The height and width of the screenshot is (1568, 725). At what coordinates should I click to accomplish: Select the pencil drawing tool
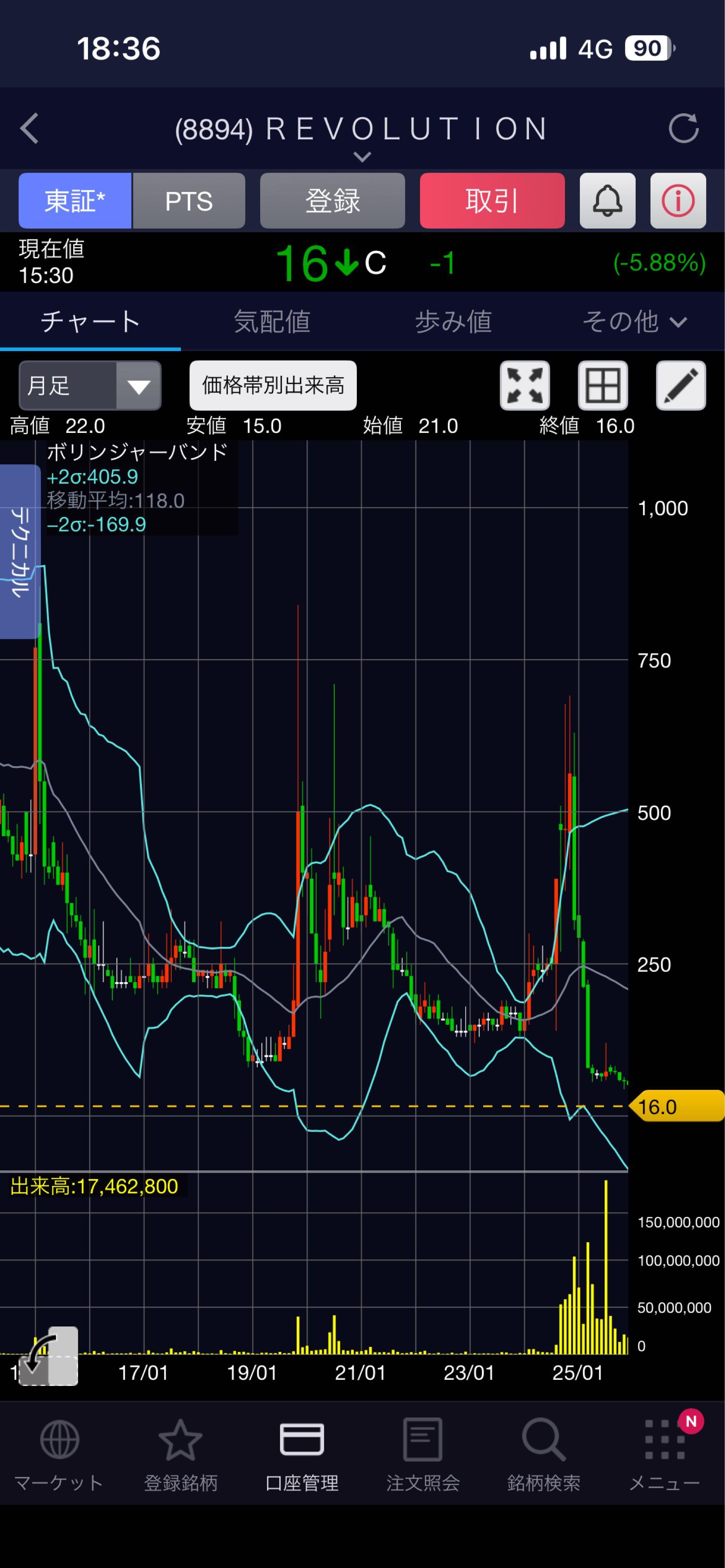[x=681, y=385]
